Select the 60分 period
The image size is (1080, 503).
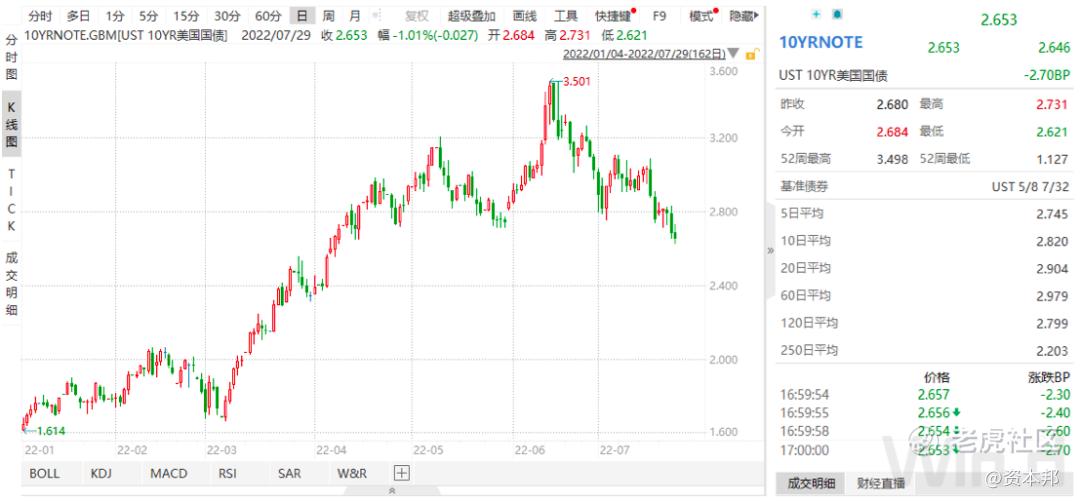[268, 16]
